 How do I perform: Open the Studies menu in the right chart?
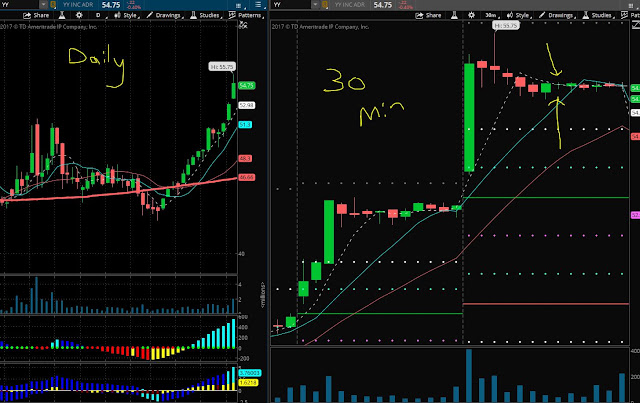coord(598,16)
